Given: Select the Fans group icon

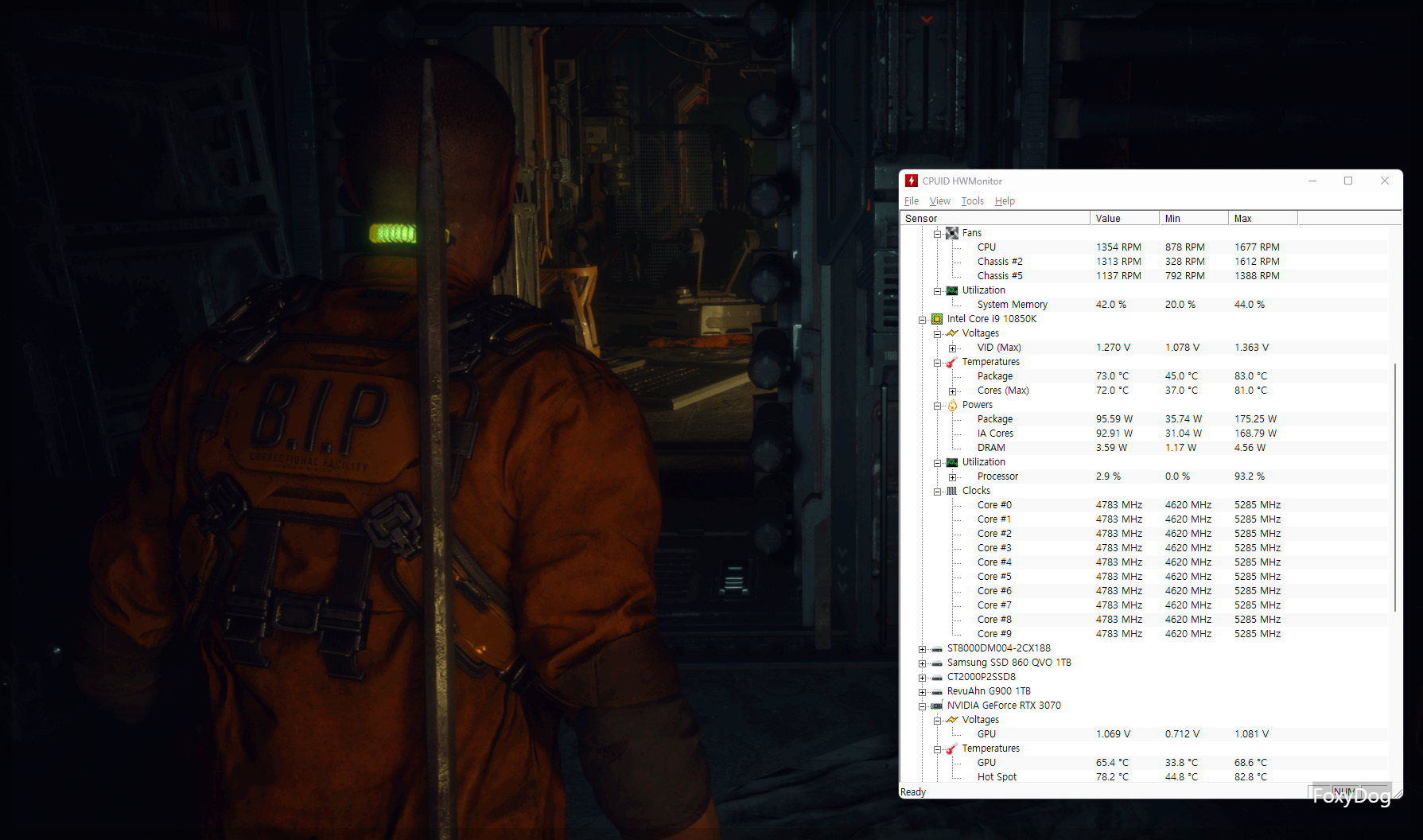Looking at the screenshot, I should 952,233.
